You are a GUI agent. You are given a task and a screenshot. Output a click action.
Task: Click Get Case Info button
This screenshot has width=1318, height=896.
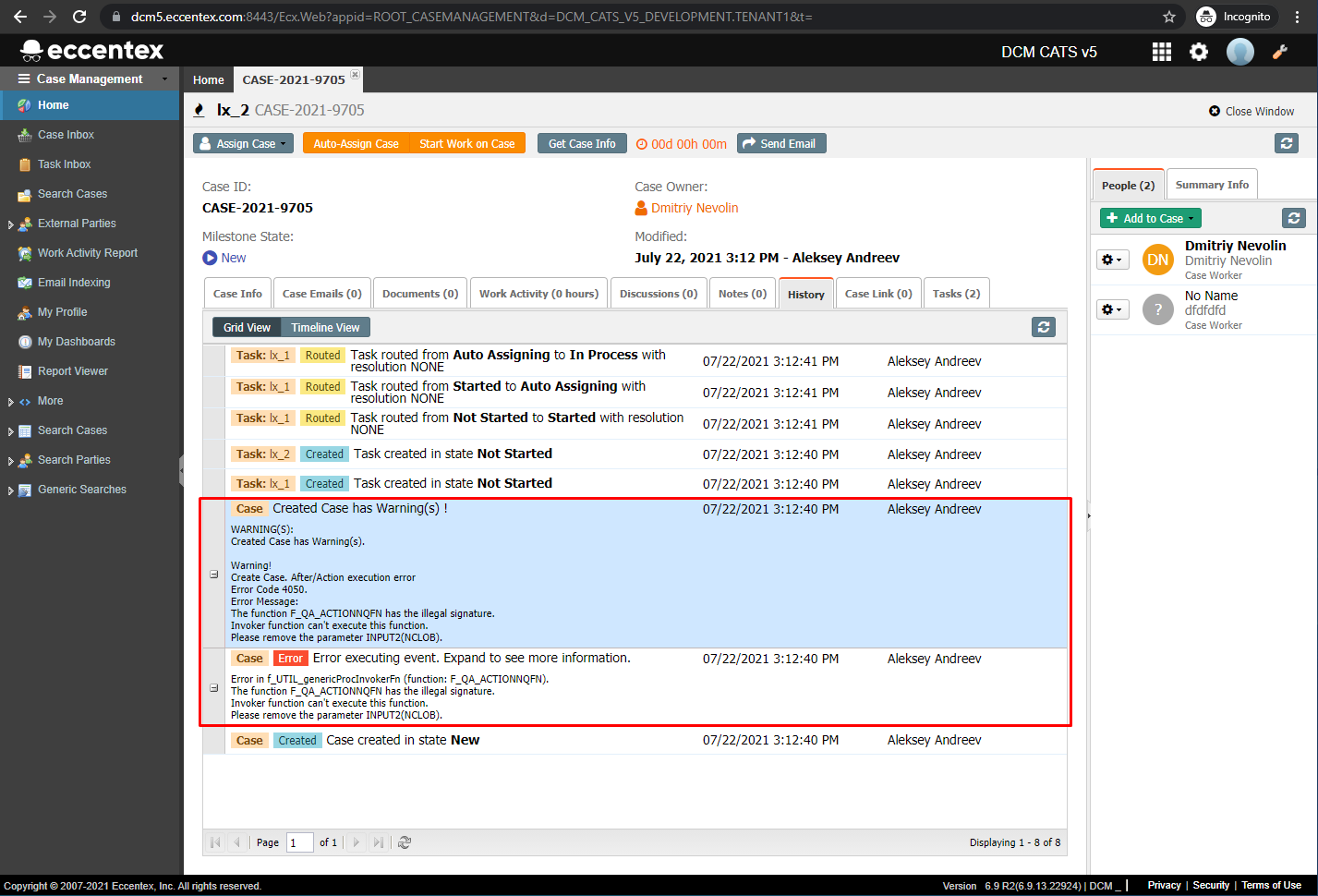click(x=582, y=143)
